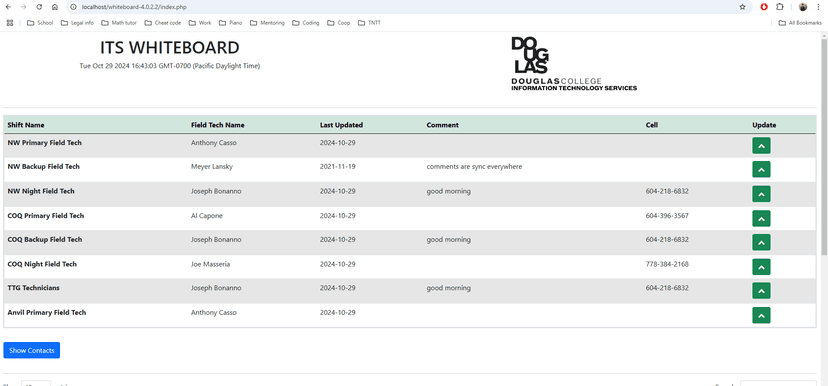Open the Math tutor bookmark folder

tap(119, 23)
